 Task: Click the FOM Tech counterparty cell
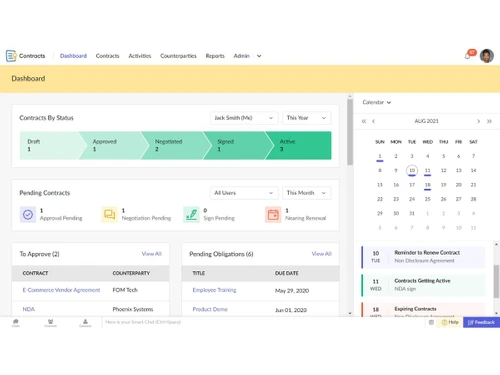click(125, 290)
